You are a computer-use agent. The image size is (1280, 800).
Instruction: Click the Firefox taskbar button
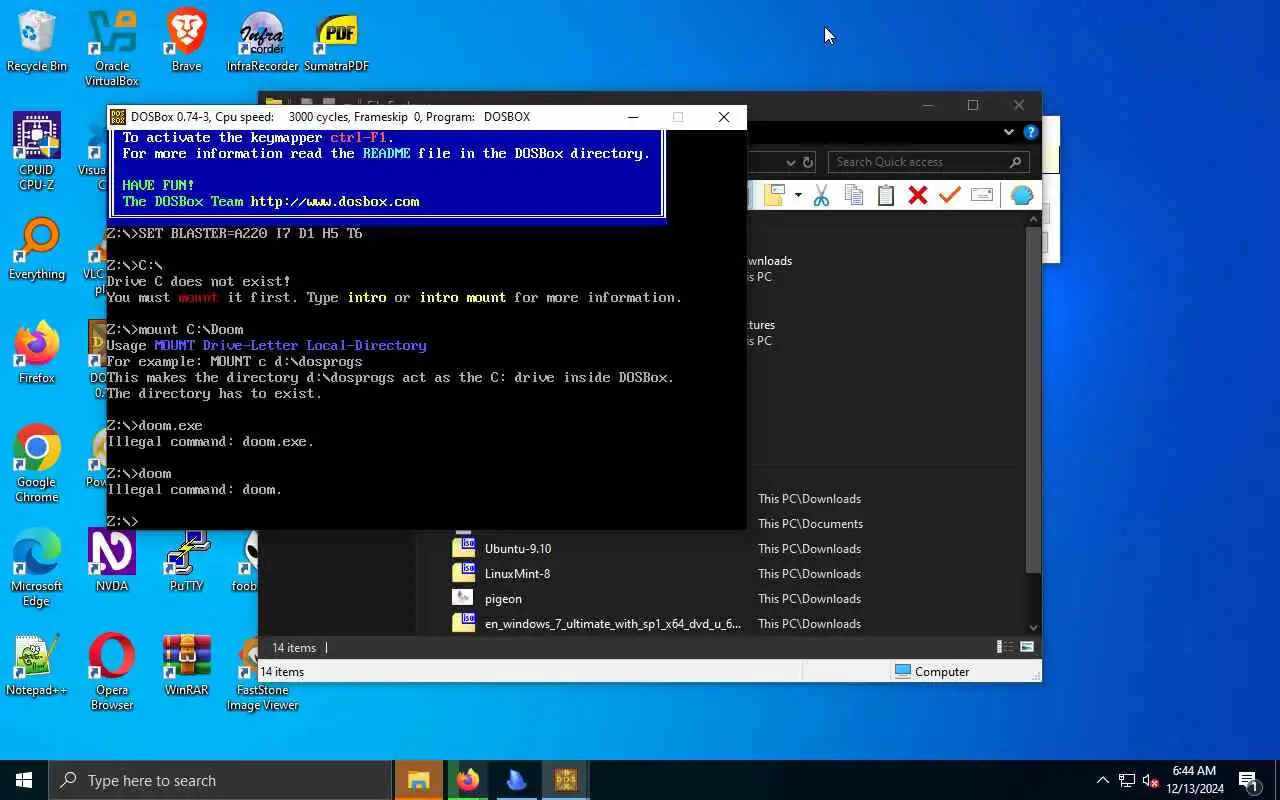(x=467, y=780)
